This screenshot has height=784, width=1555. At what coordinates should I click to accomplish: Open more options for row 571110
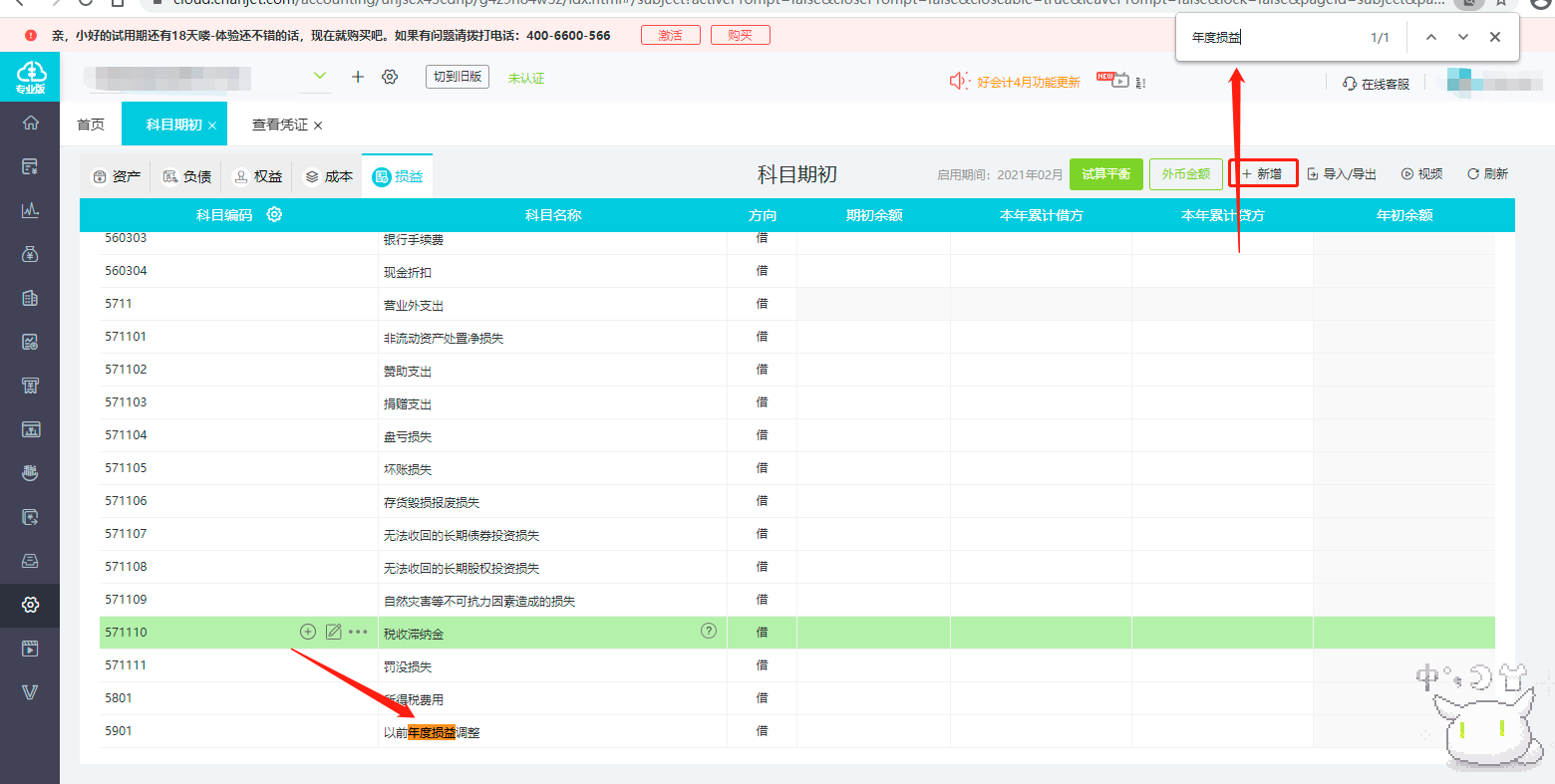(x=358, y=632)
